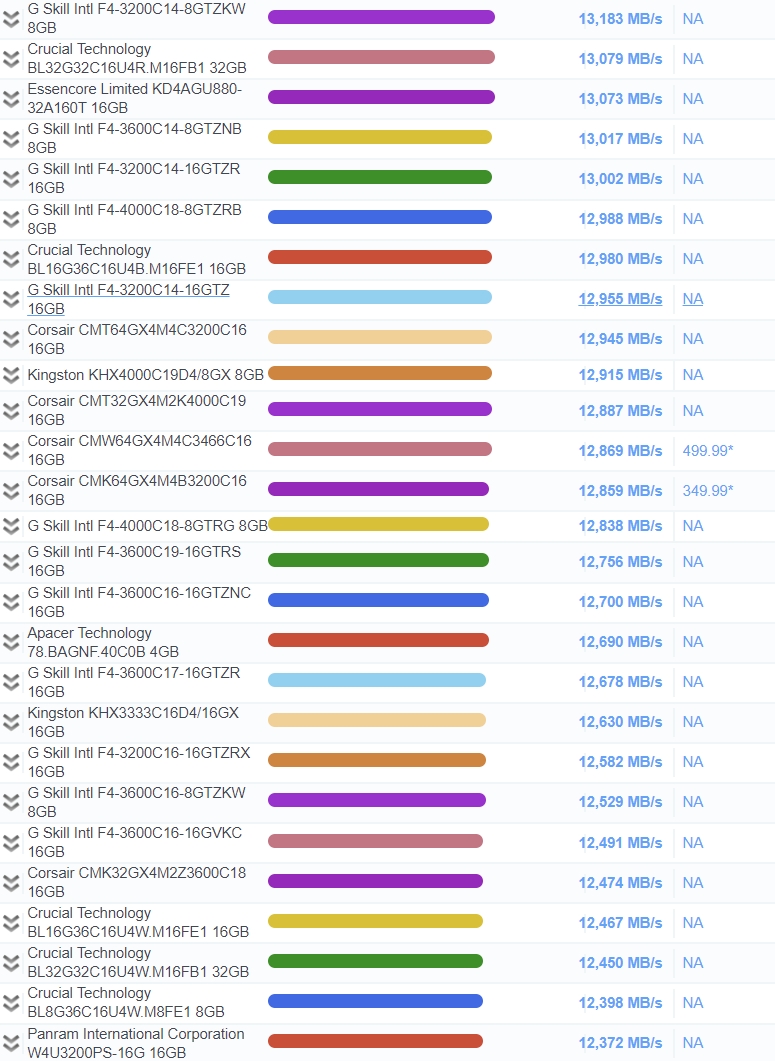
Task: Expand the G Skill F4-4000C18-8GTRG row chevron
Action: click(11, 525)
